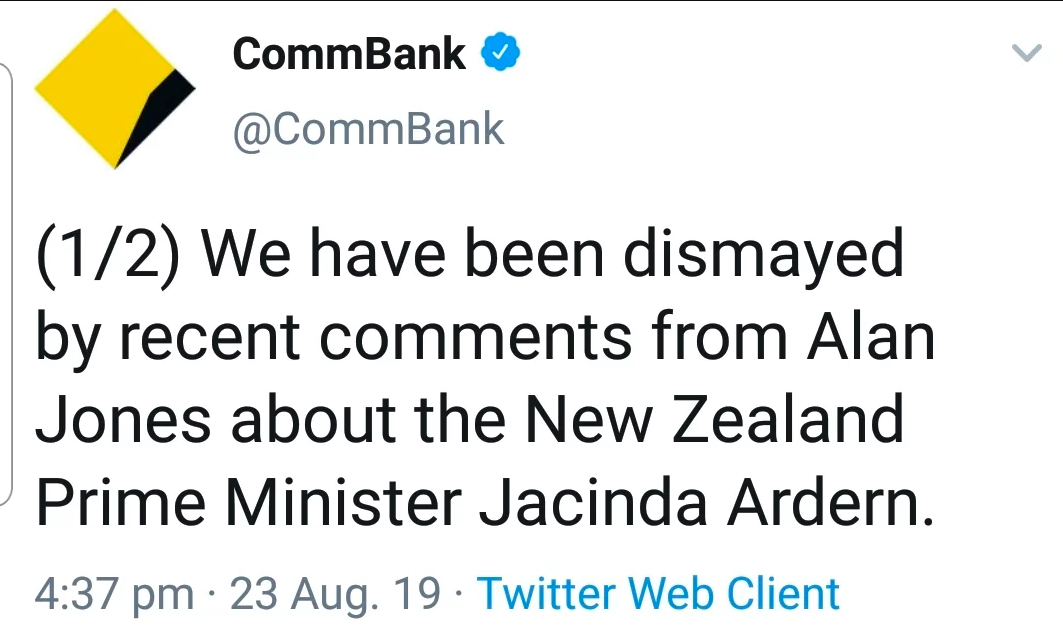Screen dimensions: 1063x637
Task: Click the word "dismayed" in the tweet
Action: point(764,256)
